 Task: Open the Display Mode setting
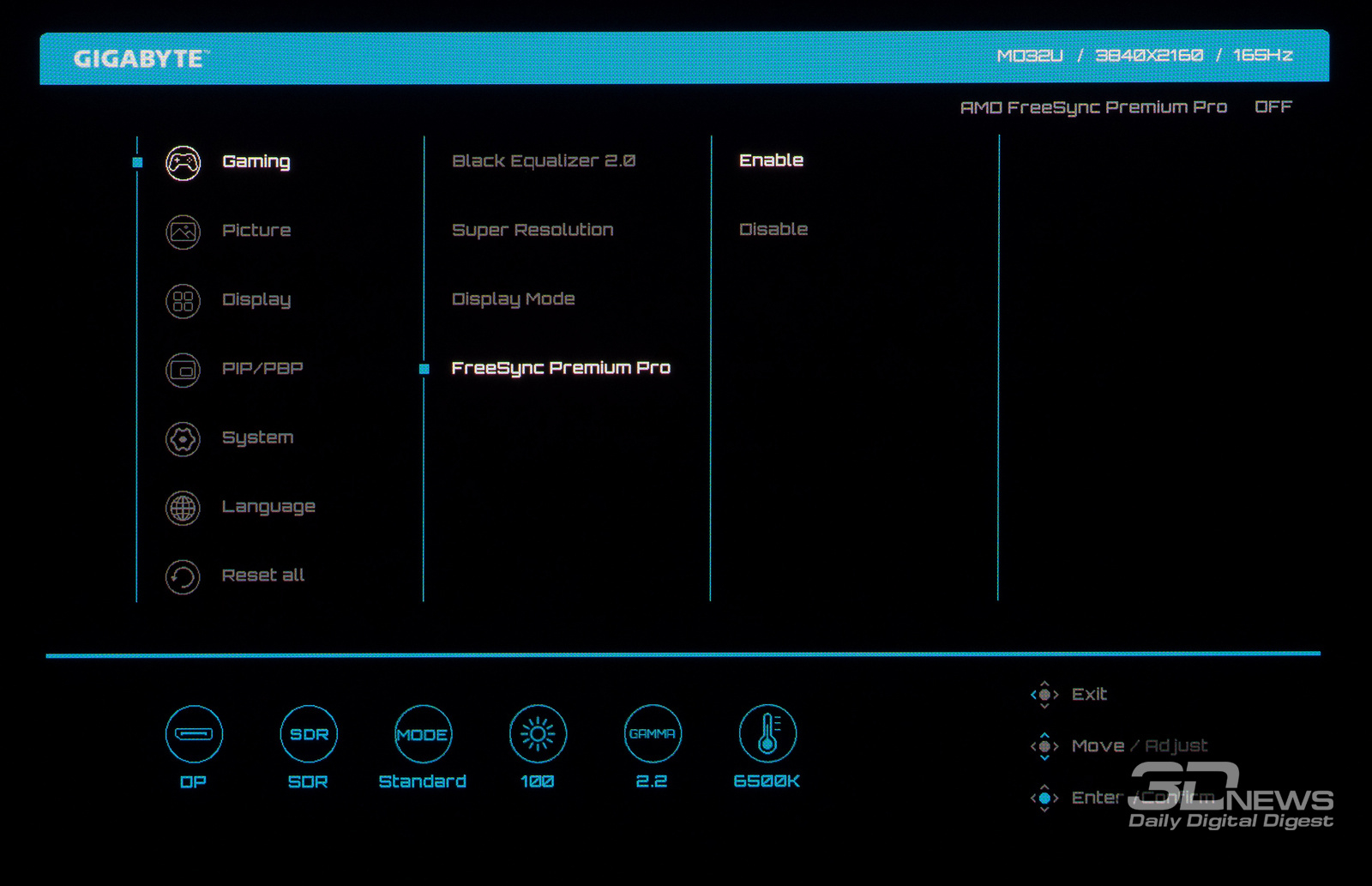[x=513, y=299]
